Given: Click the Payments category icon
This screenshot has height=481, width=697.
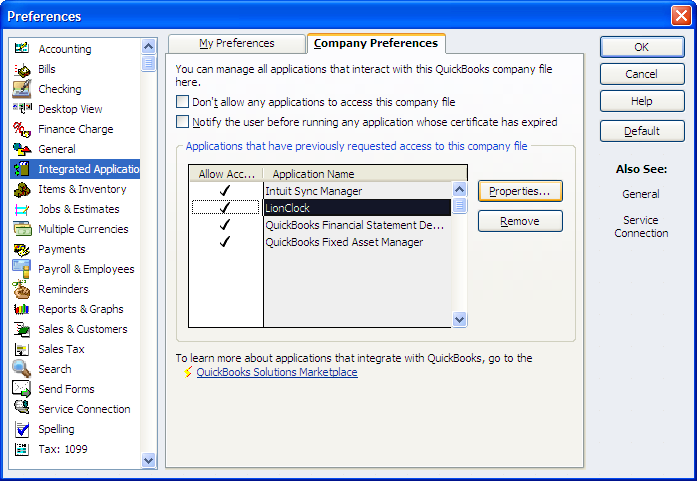Looking at the screenshot, I should click(21, 249).
